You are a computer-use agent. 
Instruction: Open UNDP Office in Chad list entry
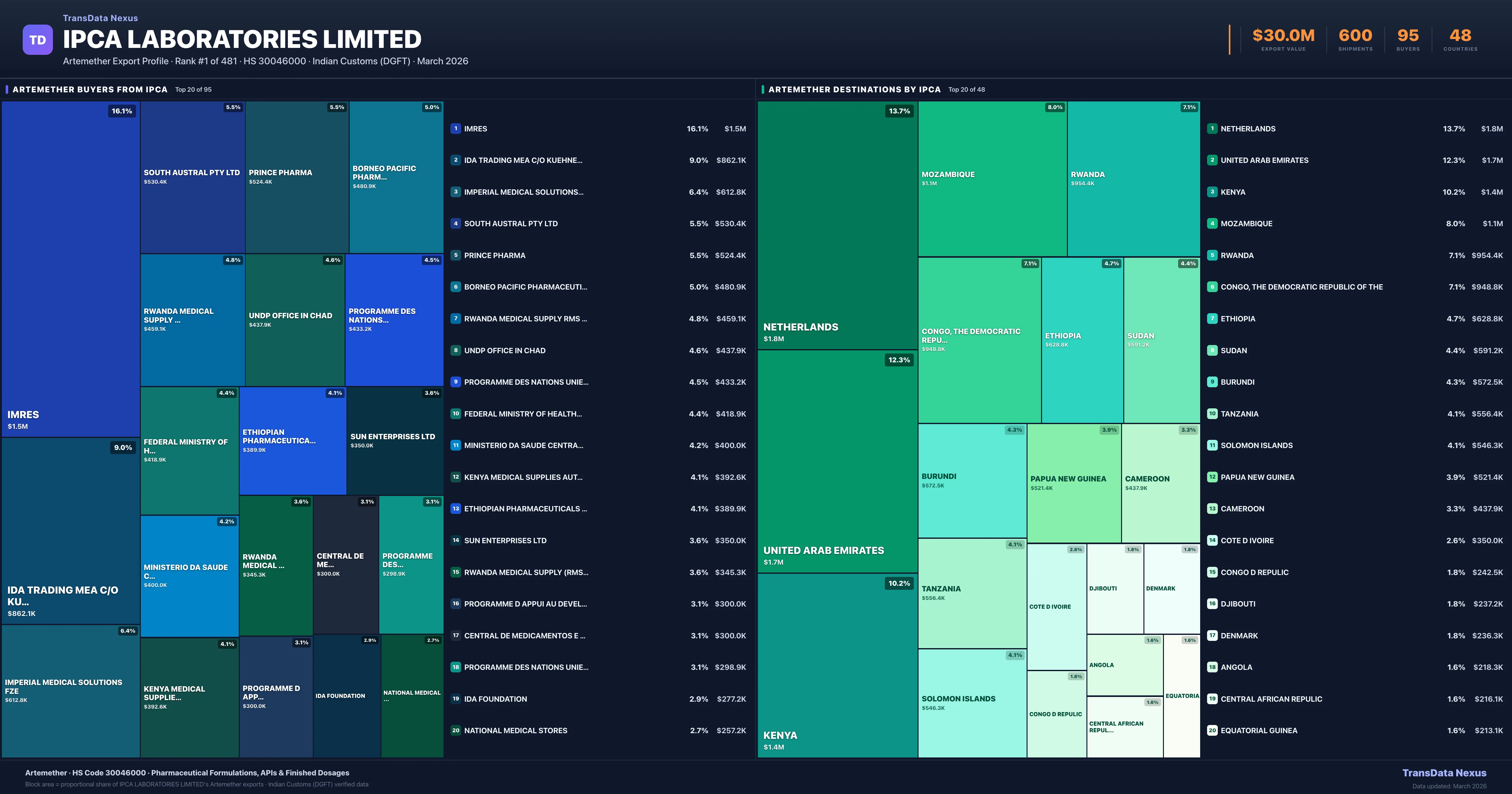(505, 351)
